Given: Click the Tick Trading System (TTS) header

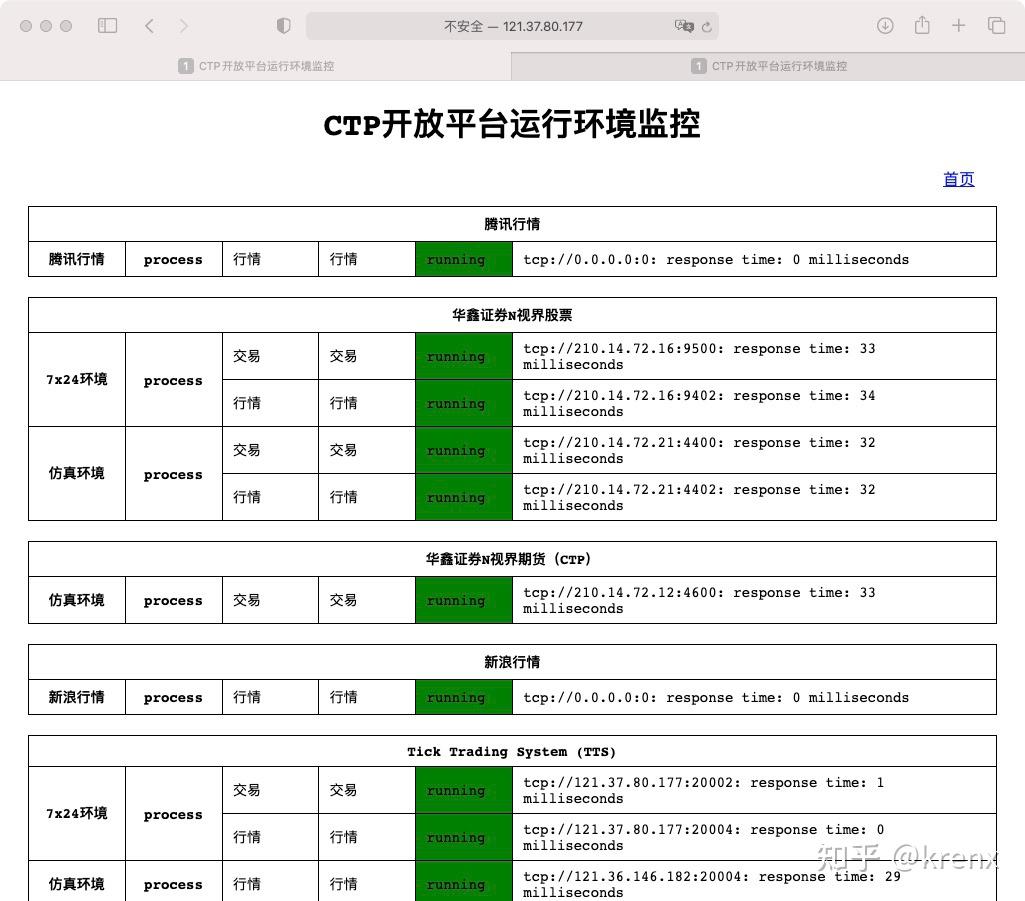Looking at the screenshot, I should [512, 752].
